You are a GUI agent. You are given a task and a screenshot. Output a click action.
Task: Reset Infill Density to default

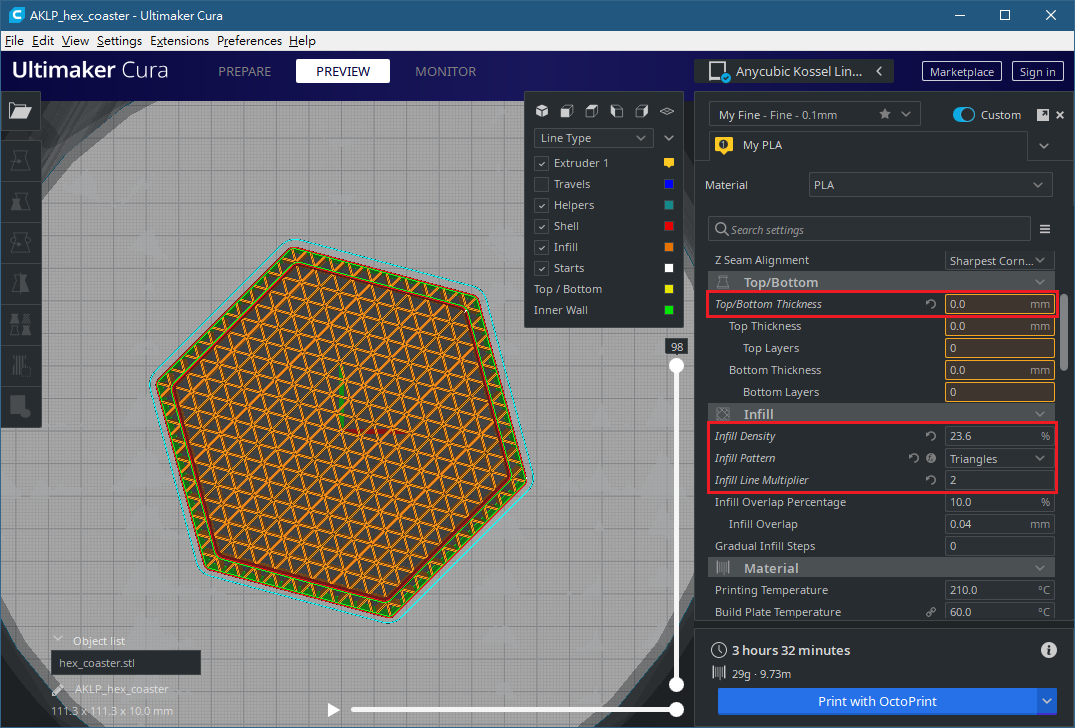coord(930,436)
